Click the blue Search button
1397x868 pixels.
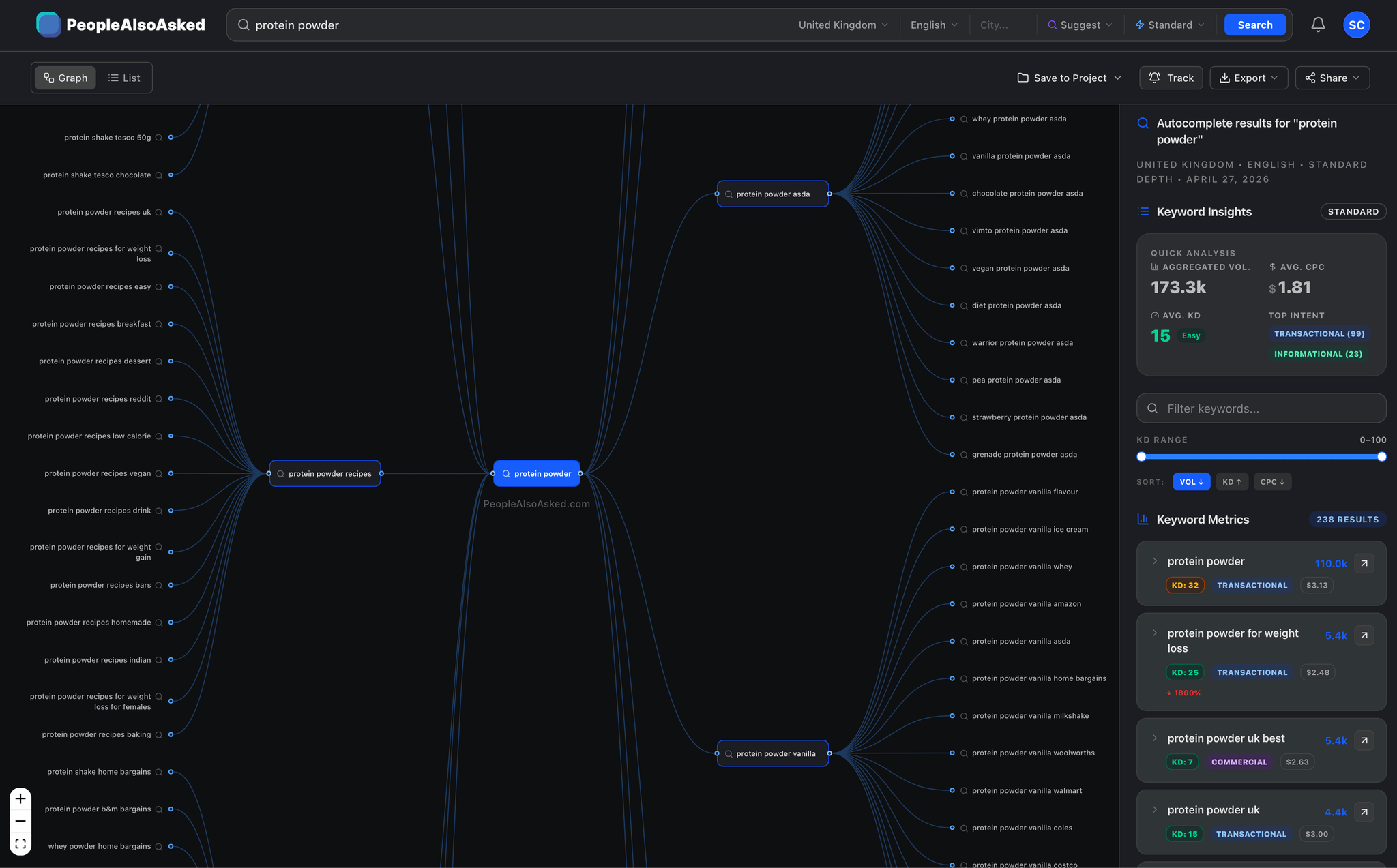pyautogui.click(x=1255, y=25)
